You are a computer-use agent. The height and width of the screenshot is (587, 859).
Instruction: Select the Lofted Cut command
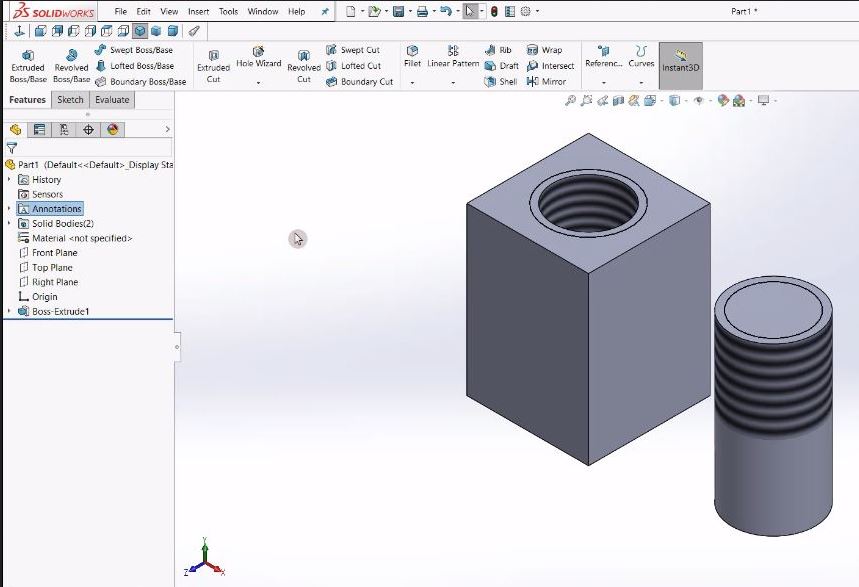coord(353,66)
